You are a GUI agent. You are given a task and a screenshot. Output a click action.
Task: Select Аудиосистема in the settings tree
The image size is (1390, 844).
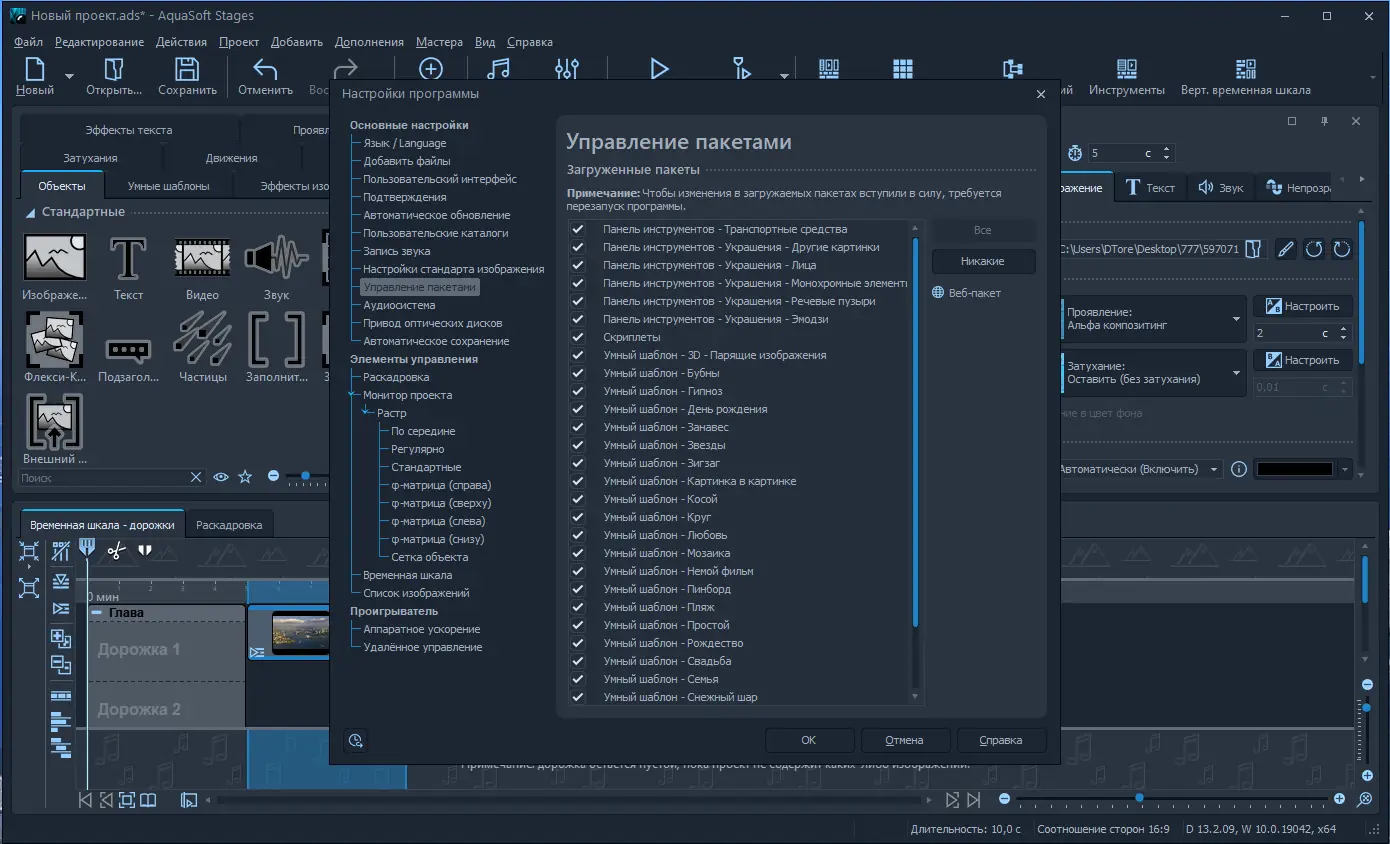(399, 305)
